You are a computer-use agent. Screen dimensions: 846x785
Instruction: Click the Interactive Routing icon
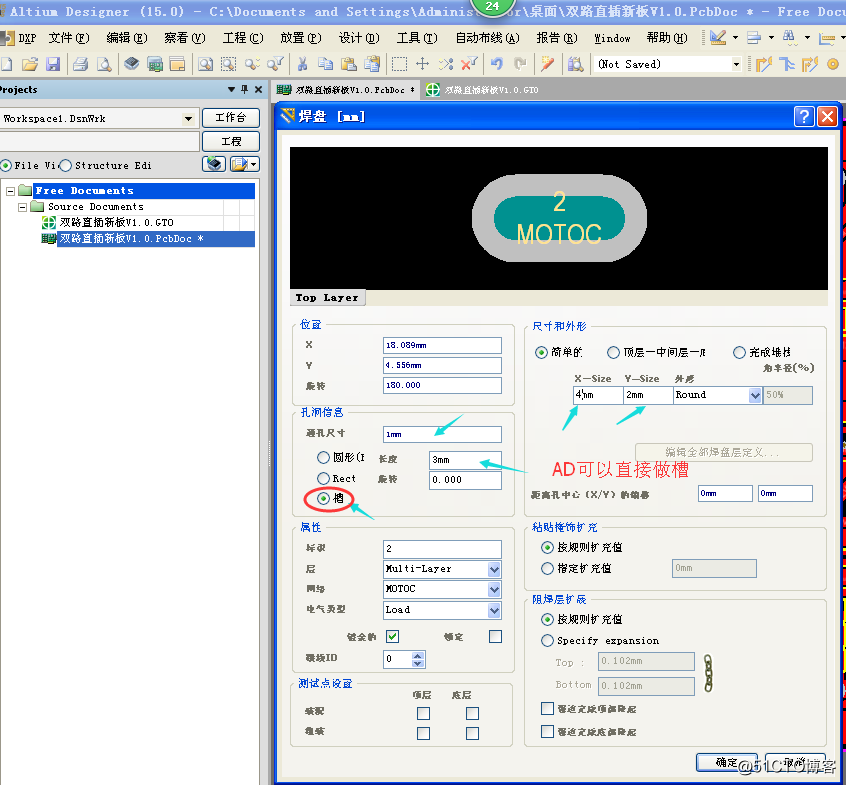pyautogui.click(x=763, y=64)
